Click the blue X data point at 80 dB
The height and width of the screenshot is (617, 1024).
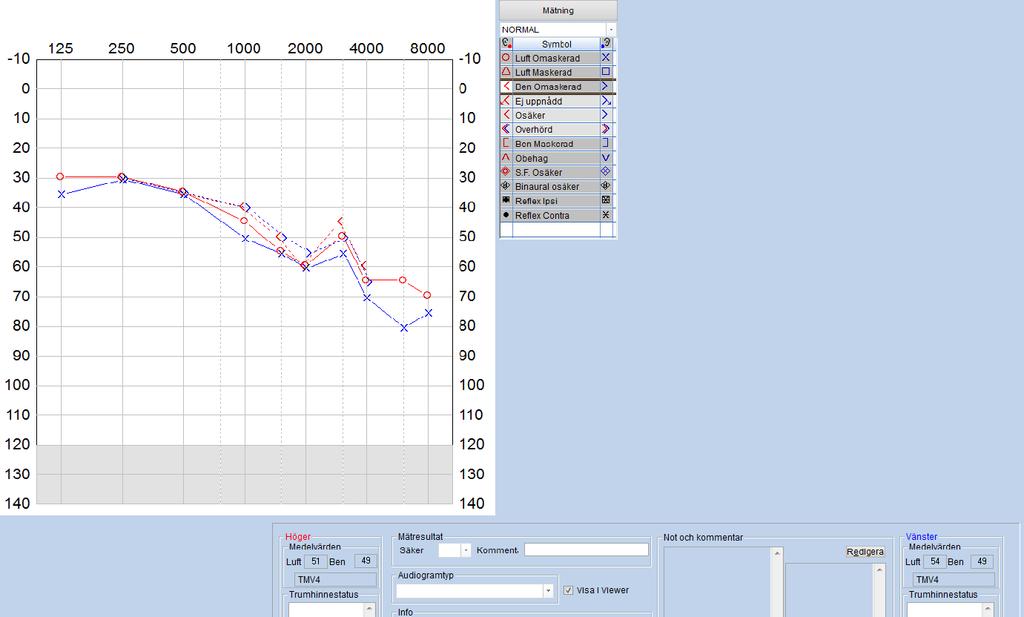click(x=404, y=328)
